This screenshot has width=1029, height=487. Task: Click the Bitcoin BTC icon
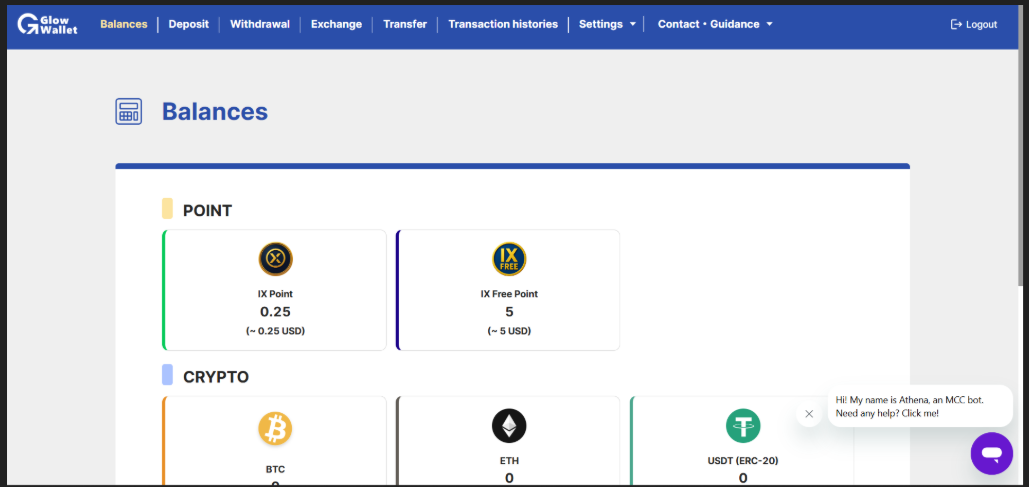[276, 429]
